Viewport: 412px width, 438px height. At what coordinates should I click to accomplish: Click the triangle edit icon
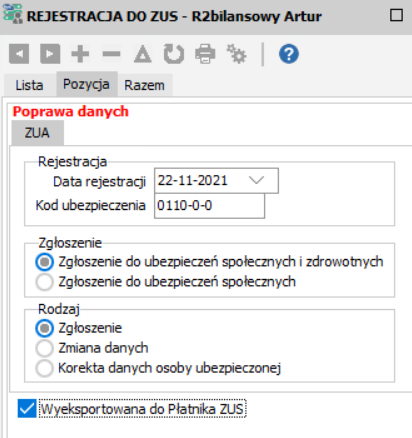tap(143, 54)
